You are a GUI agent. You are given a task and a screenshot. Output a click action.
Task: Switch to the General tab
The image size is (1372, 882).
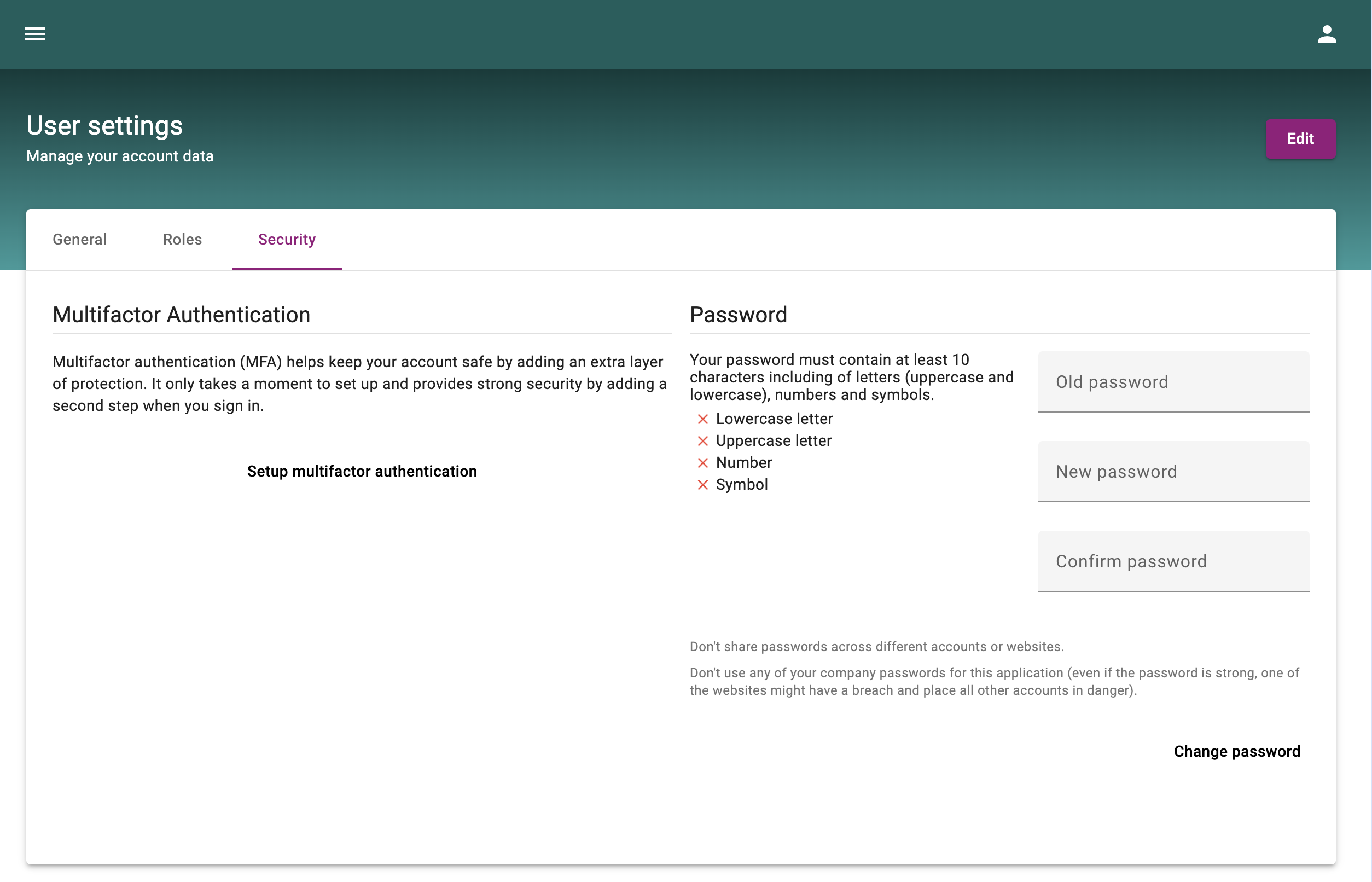click(79, 240)
